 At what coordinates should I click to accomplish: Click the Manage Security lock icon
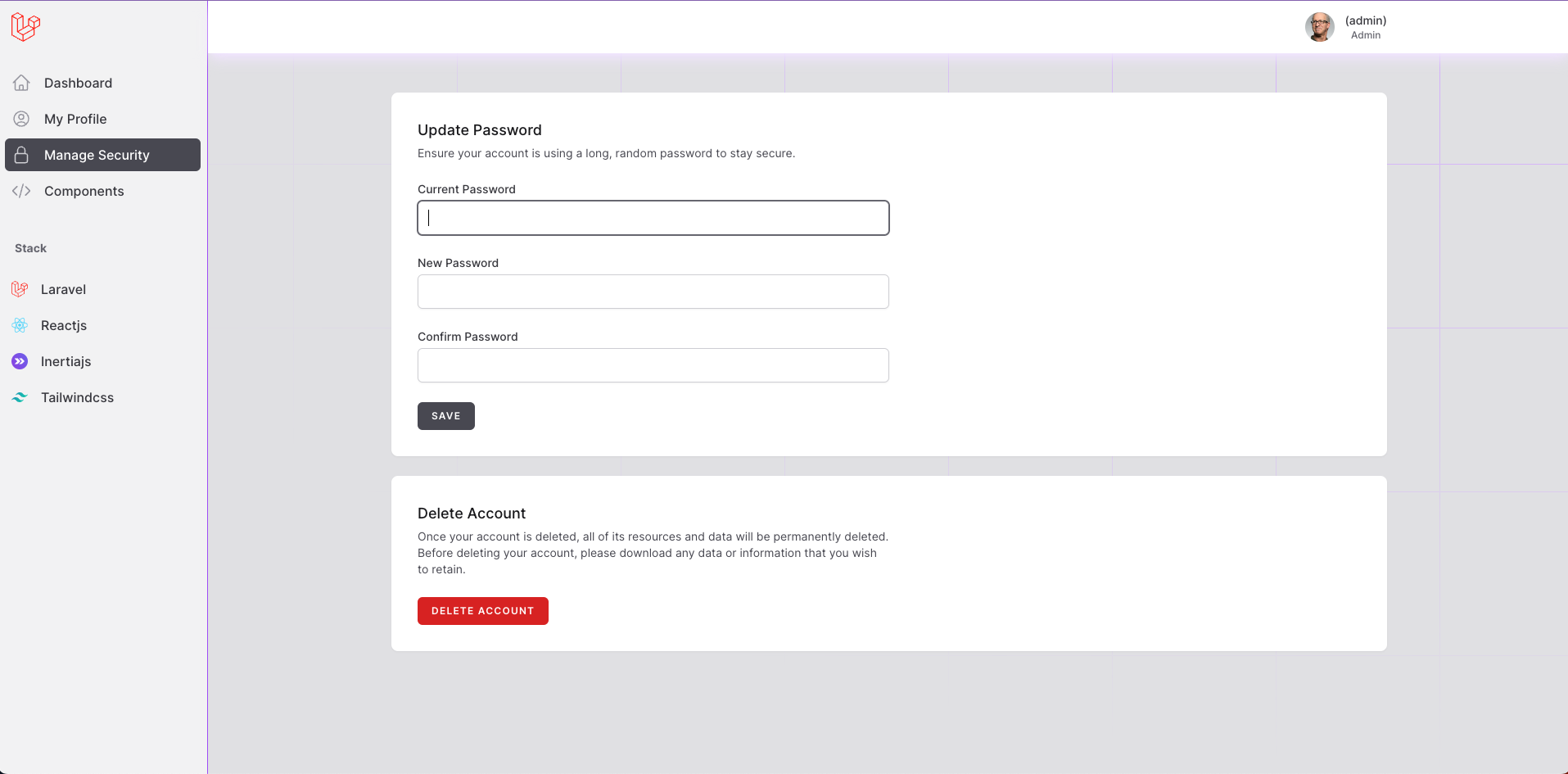(21, 155)
